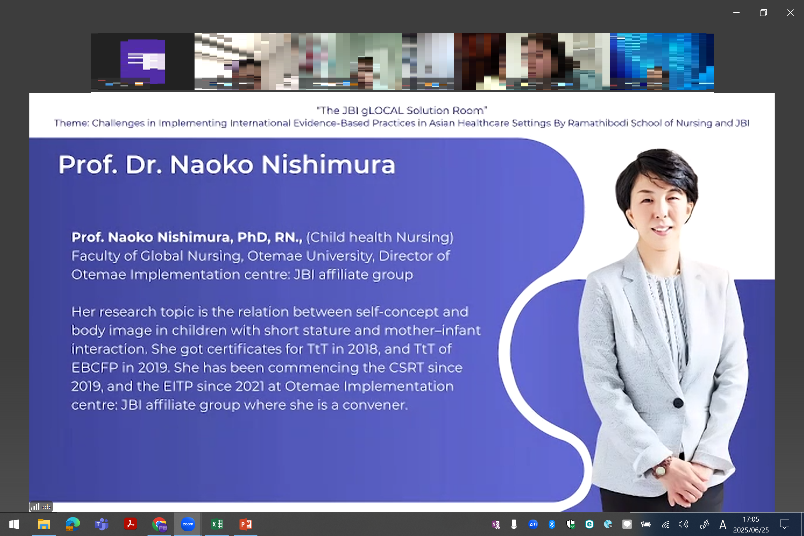Open the Windows Start menu

coord(14,524)
